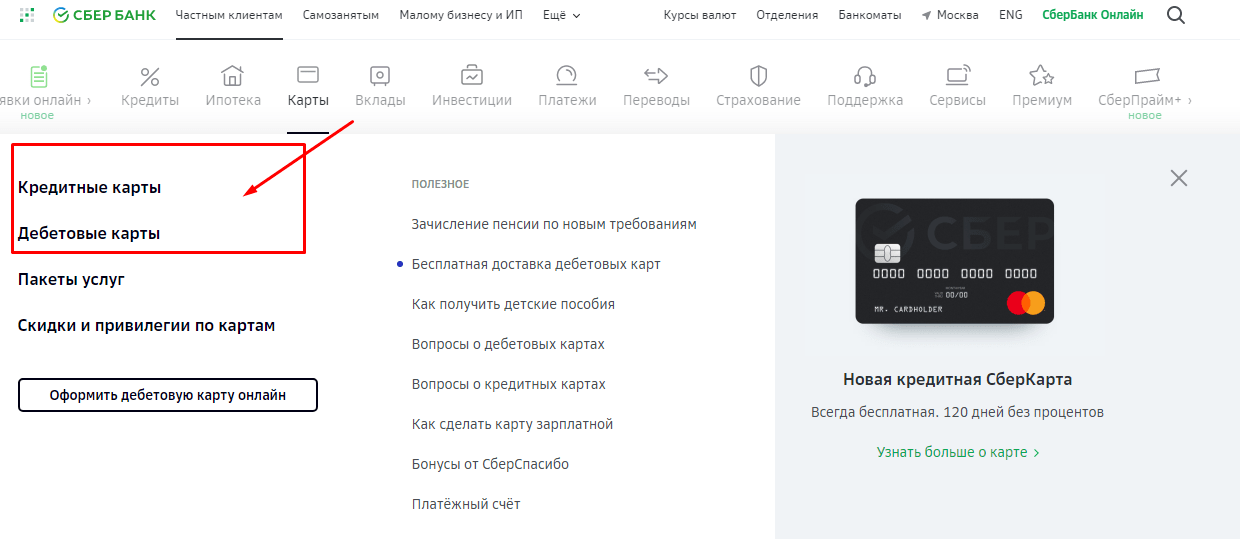The width and height of the screenshot is (1240, 539).
Task: Click the Премиум star icon
Action: 1042,75
